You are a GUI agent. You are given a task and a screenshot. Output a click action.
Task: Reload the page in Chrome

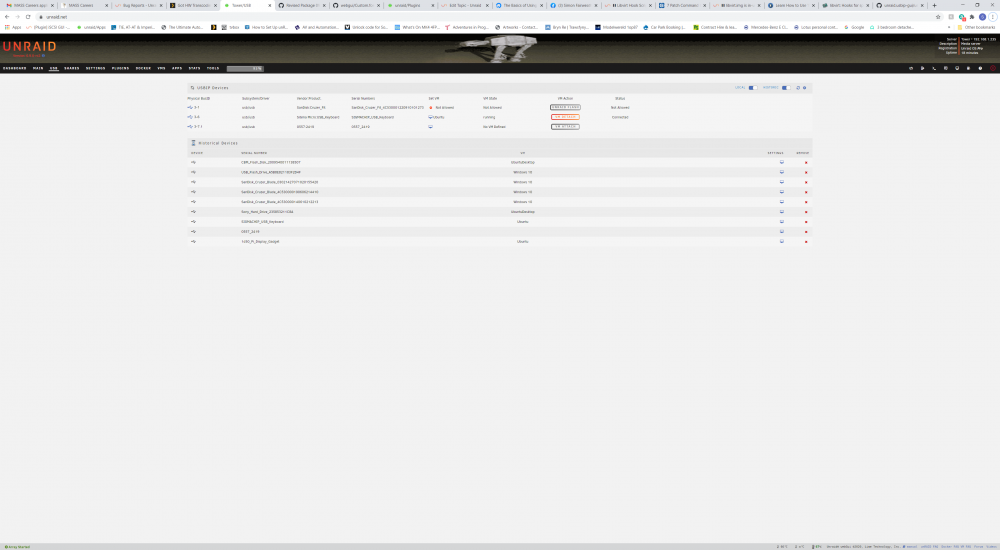coord(28,17)
